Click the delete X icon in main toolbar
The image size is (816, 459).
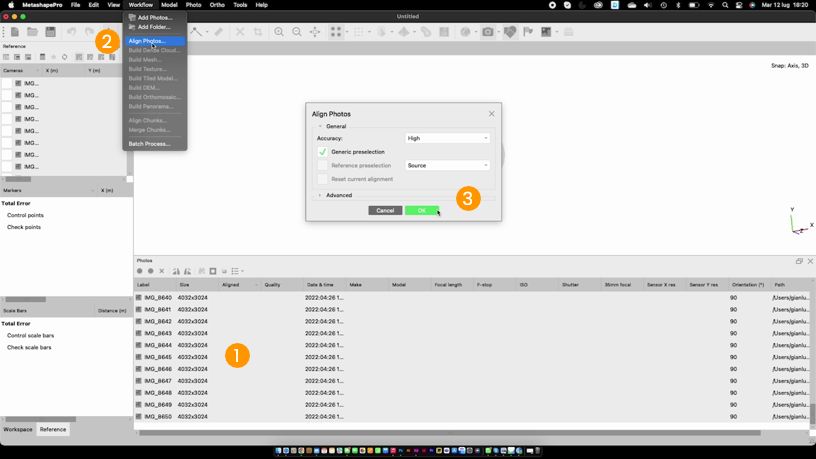pos(240,32)
